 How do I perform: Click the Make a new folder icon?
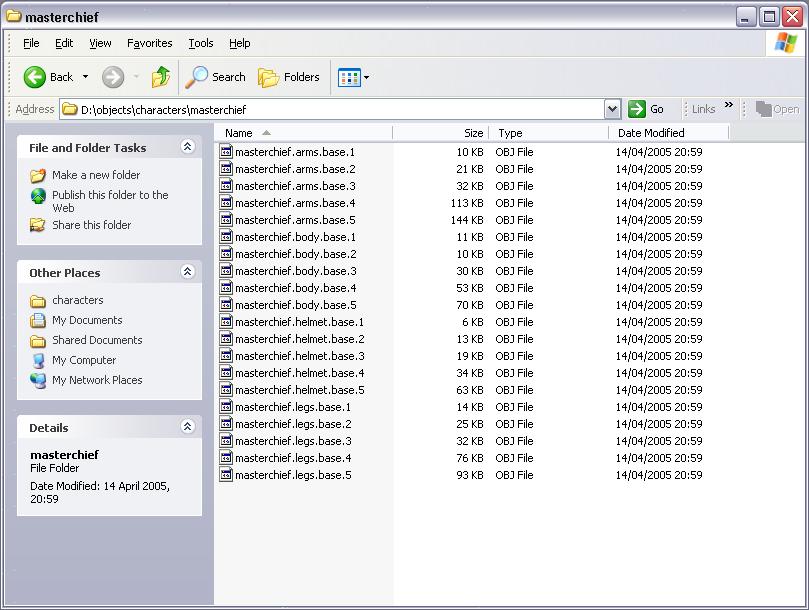coord(38,175)
